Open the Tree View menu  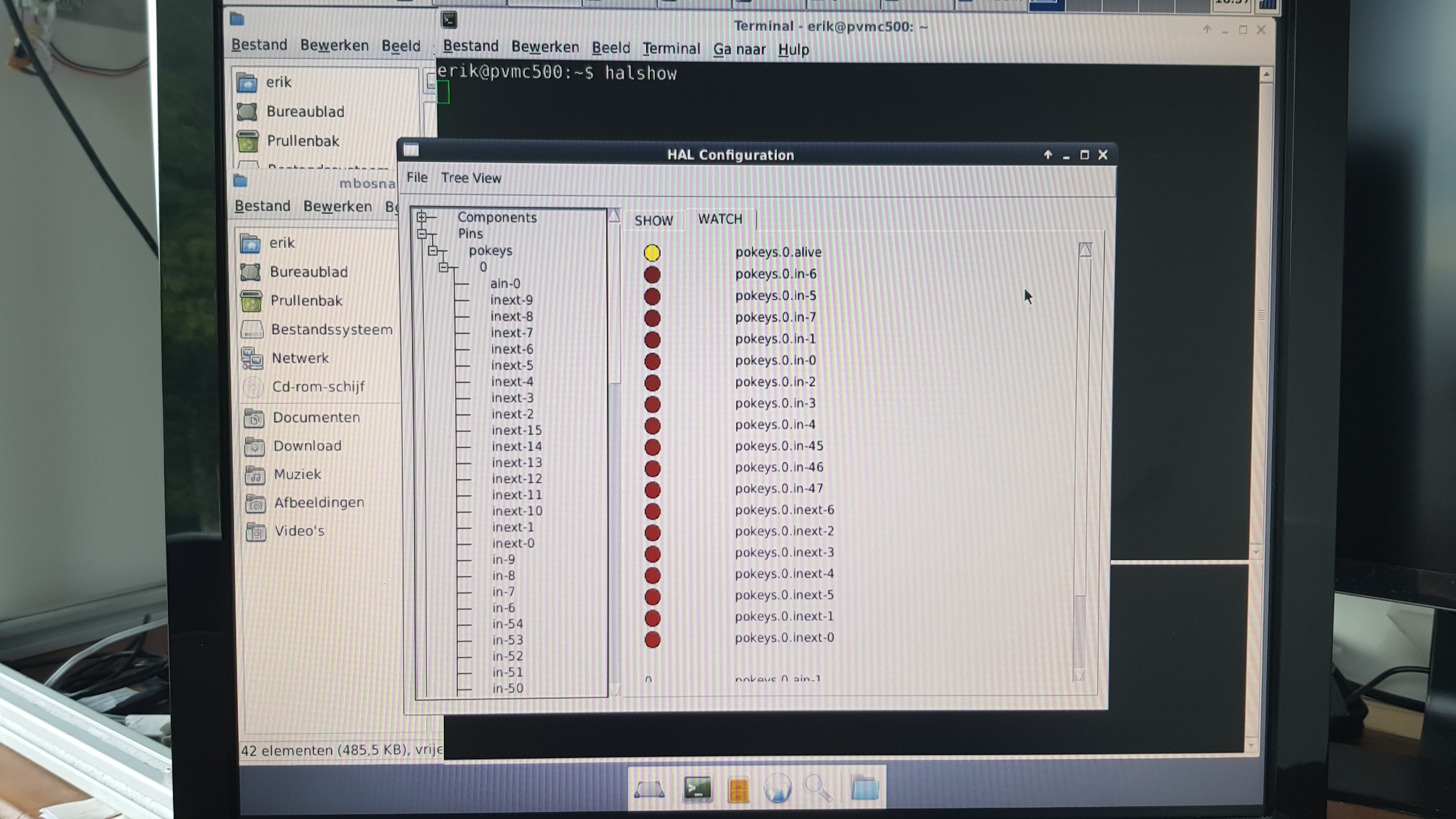(471, 178)
